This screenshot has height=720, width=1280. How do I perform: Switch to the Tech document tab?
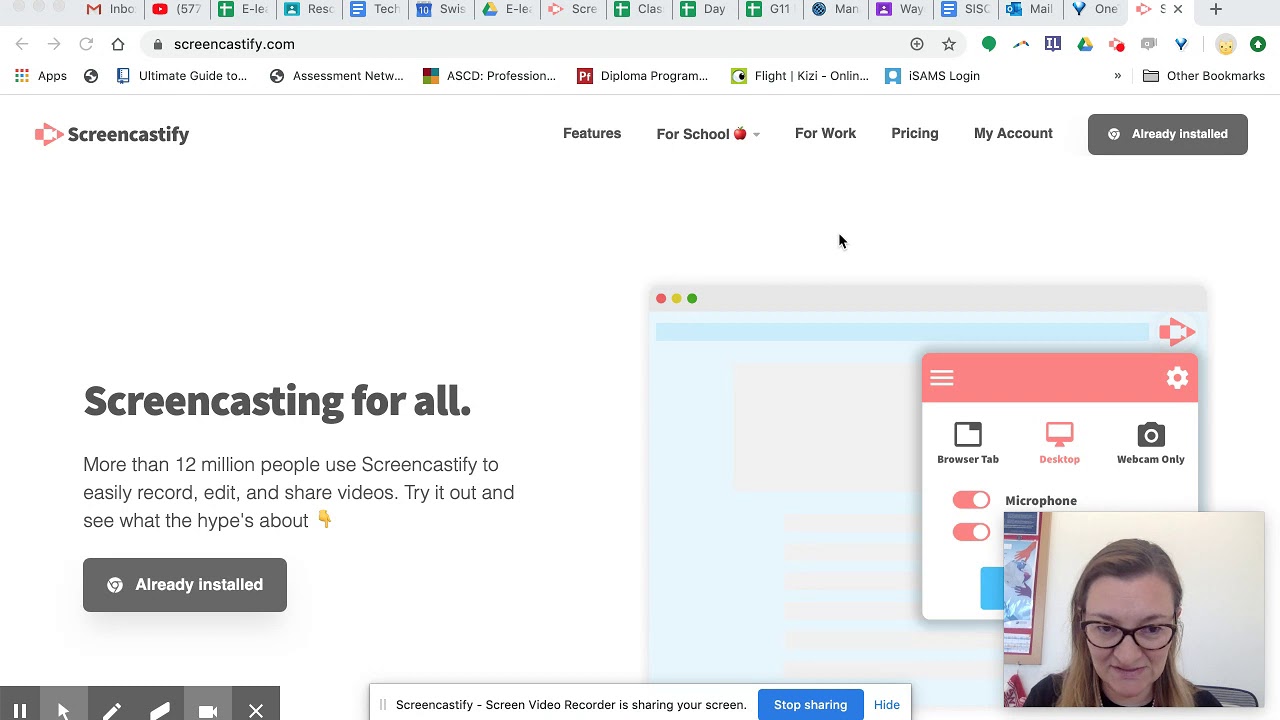[x=375, y=9]
